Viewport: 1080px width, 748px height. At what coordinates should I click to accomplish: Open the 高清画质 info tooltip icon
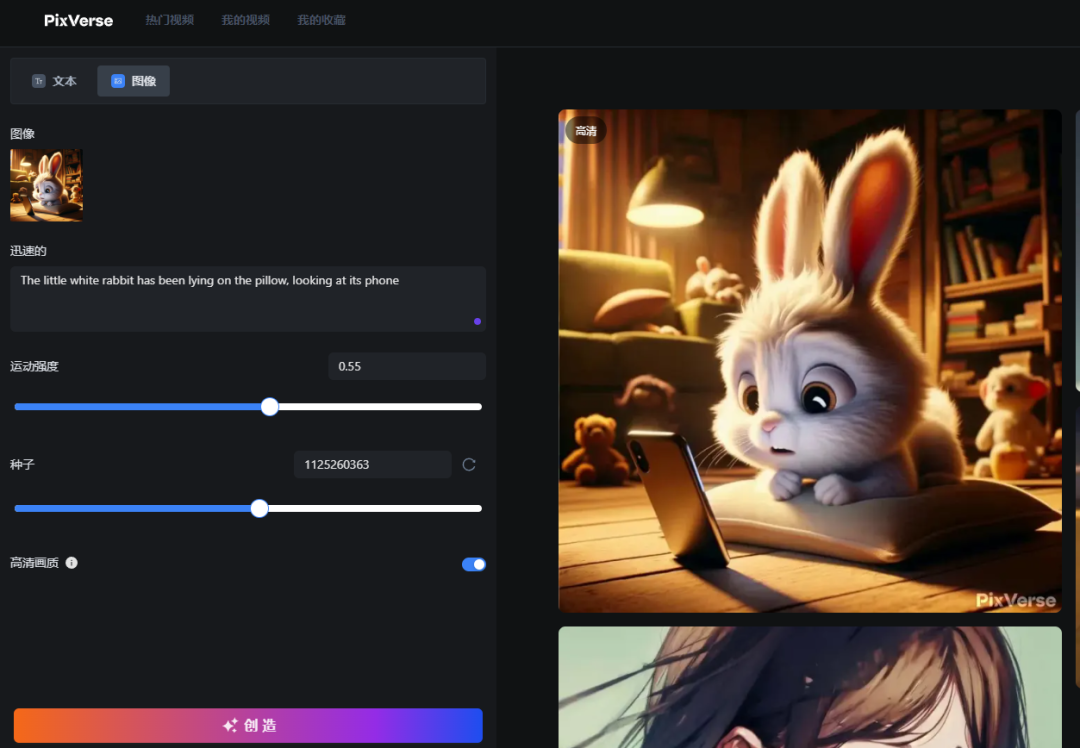70,563
